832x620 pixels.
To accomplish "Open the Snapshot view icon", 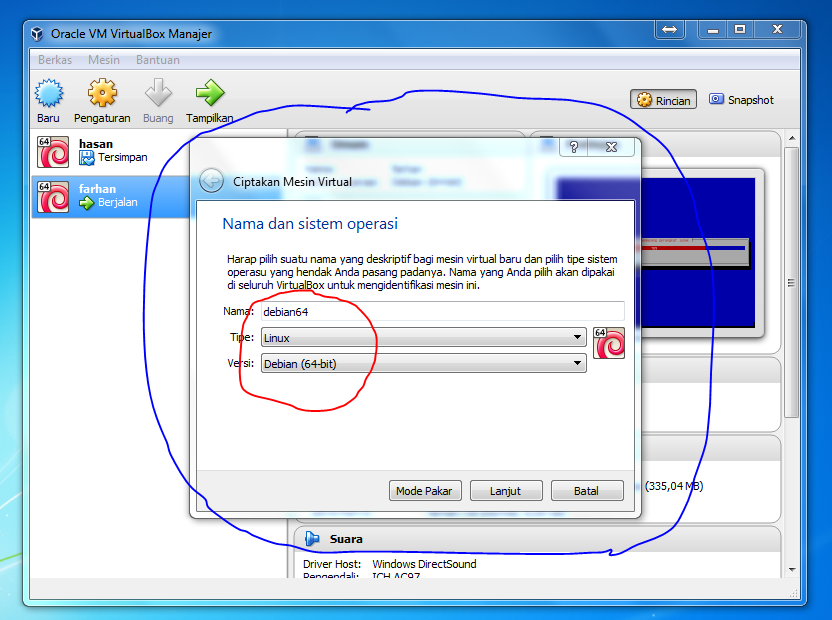I will point(741,99).
